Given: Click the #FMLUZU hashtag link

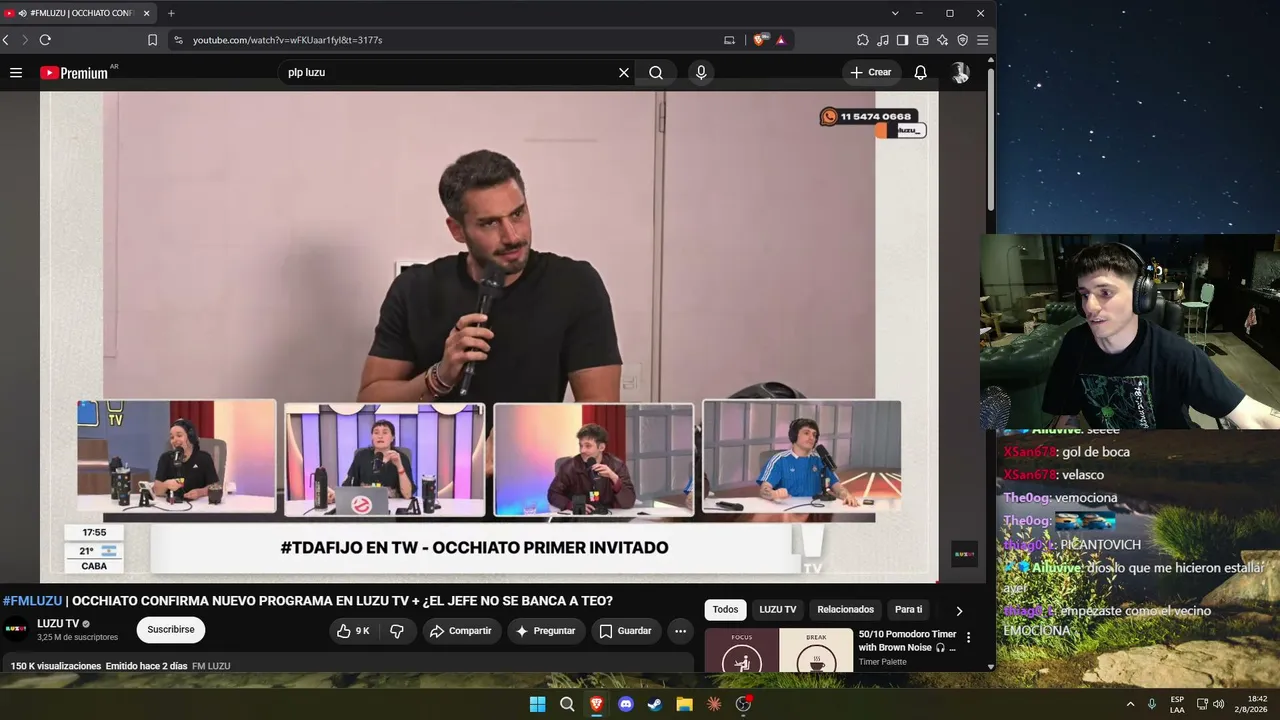Looking at the screenshot, I should [x=32, y=601].
